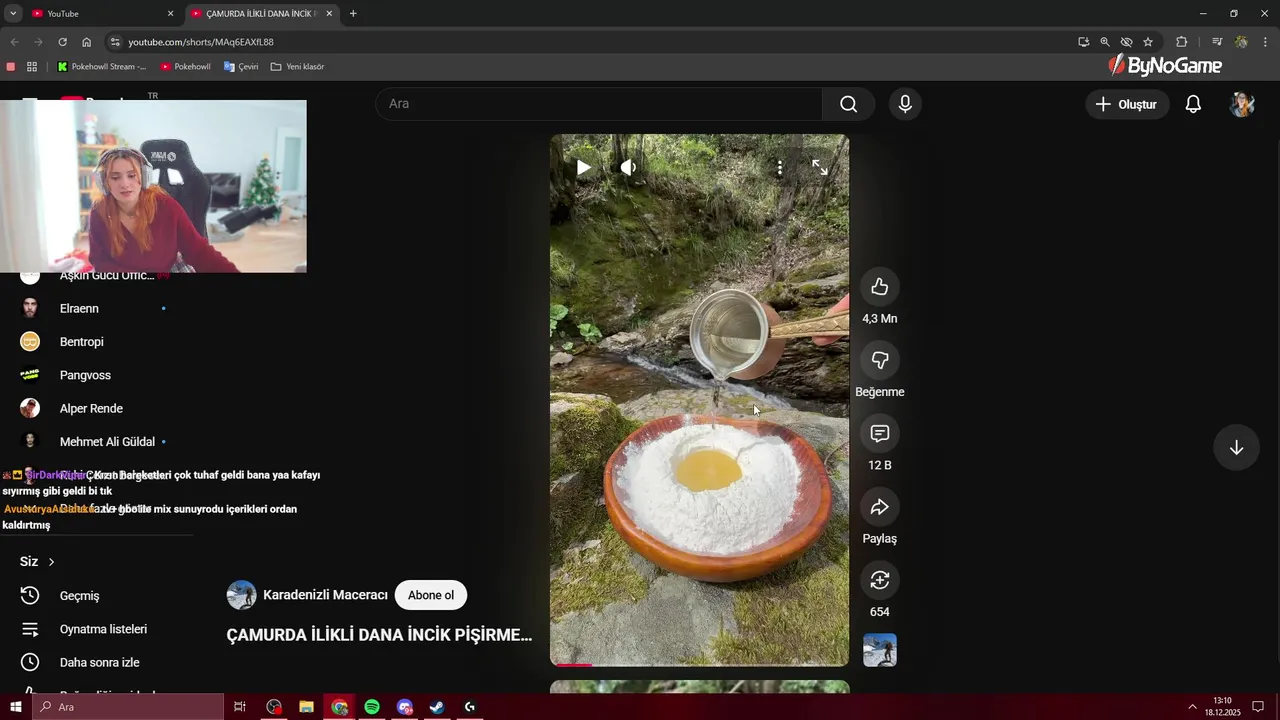Image resolution: width=1280 pixels, height=720 pixels.
Task: Open OBS Studio from the taskbar
Action: click(x=274, y=707)
